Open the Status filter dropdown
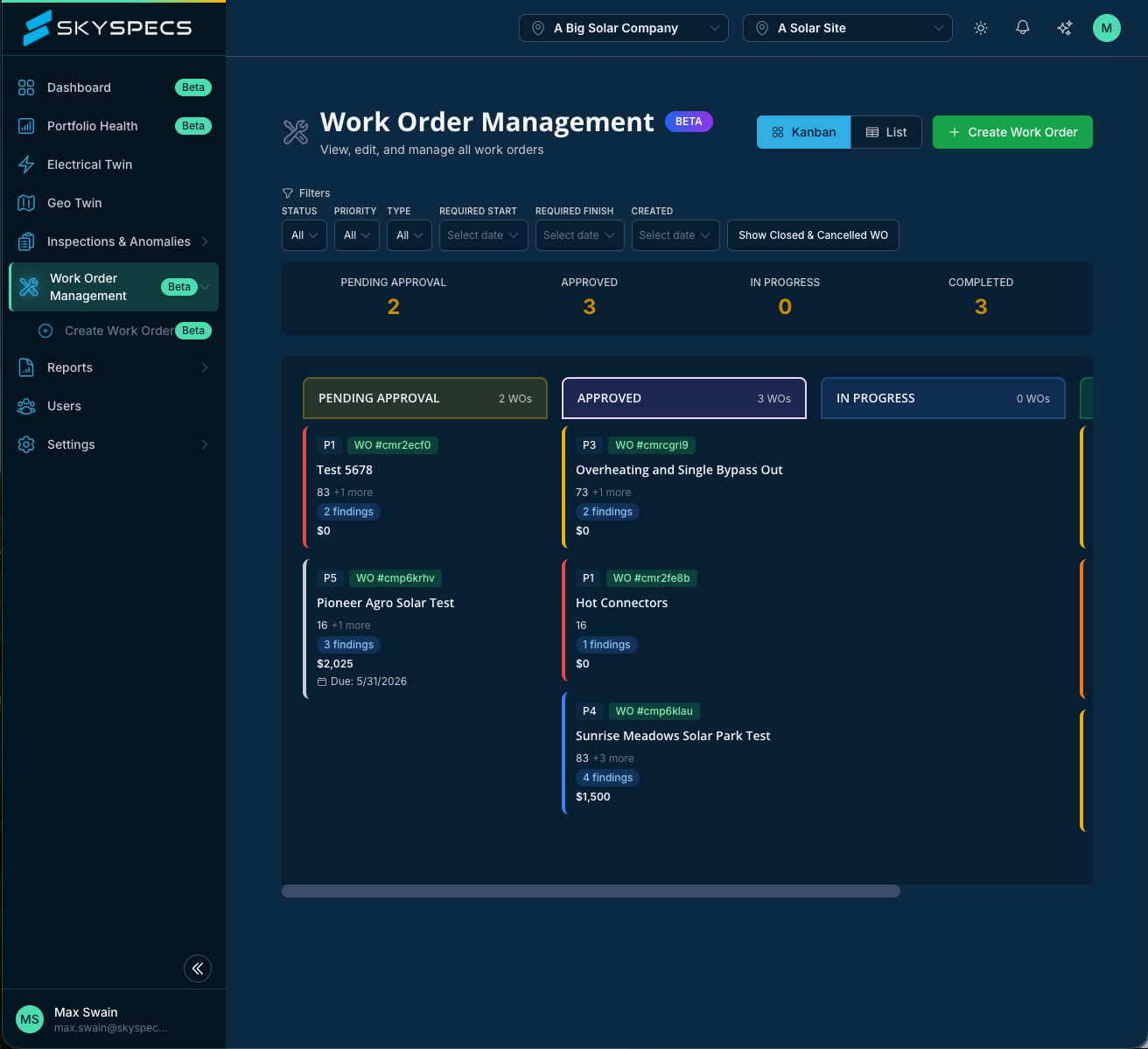 [x=304, y=235]
